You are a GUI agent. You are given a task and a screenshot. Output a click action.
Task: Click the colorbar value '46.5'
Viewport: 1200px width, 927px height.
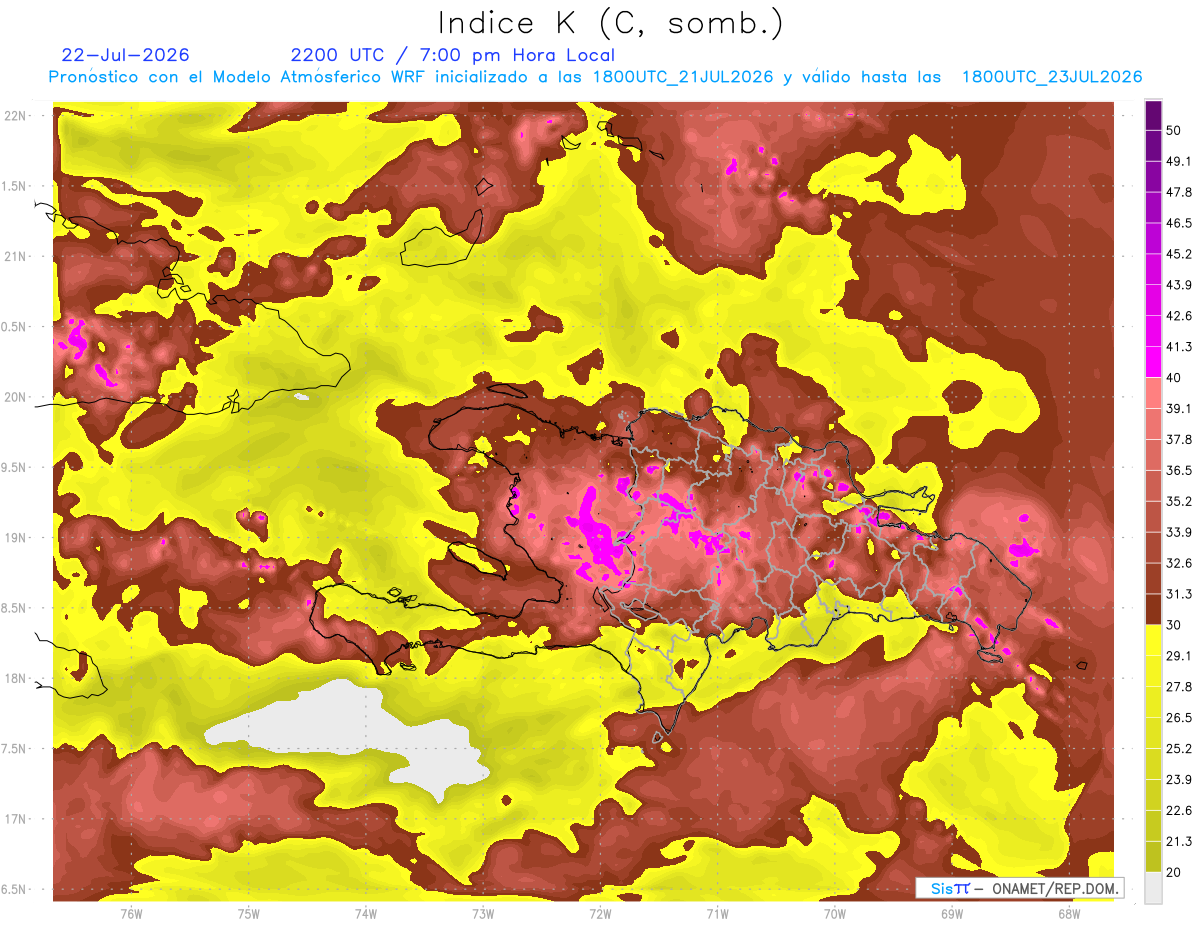(1179, 223)
